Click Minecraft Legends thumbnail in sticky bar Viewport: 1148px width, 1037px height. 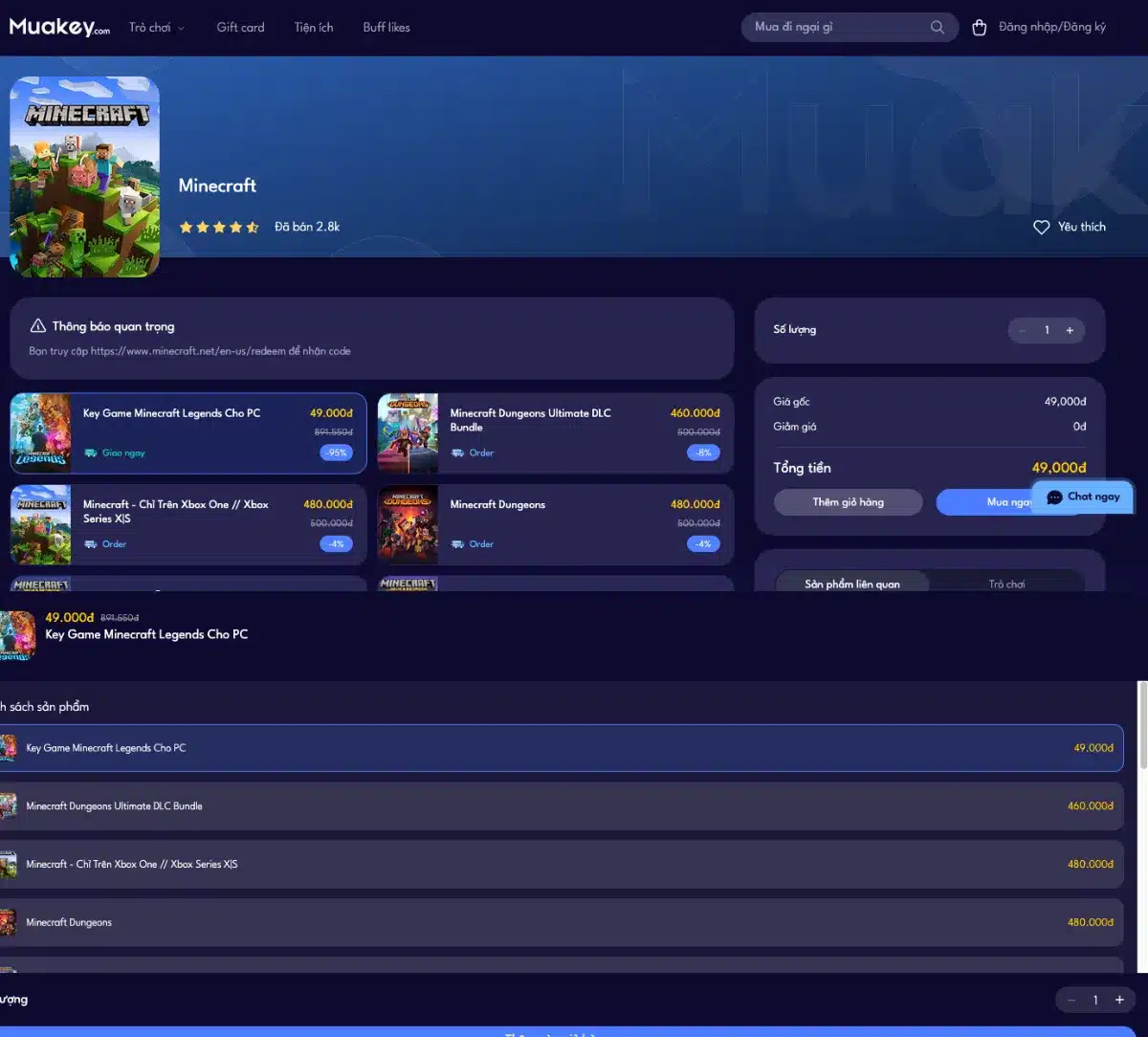17,635
